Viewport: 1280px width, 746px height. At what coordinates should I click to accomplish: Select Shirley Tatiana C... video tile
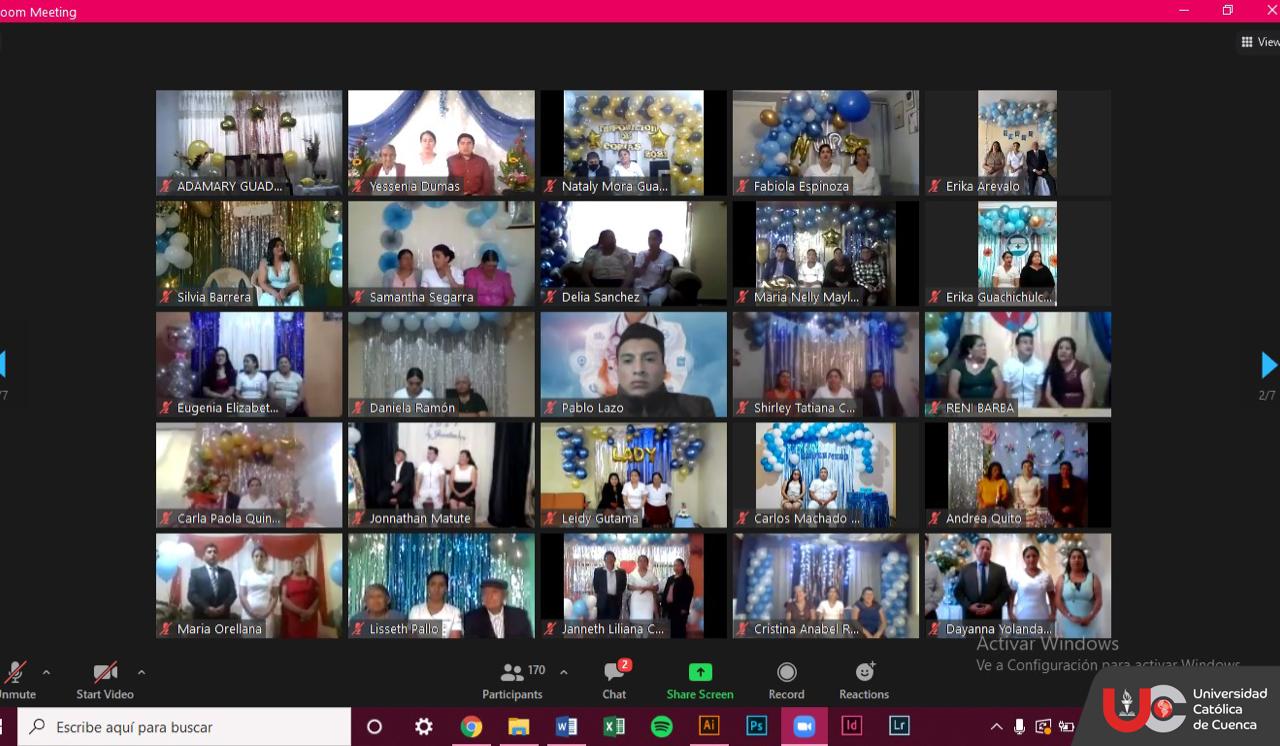pos(826,365)
